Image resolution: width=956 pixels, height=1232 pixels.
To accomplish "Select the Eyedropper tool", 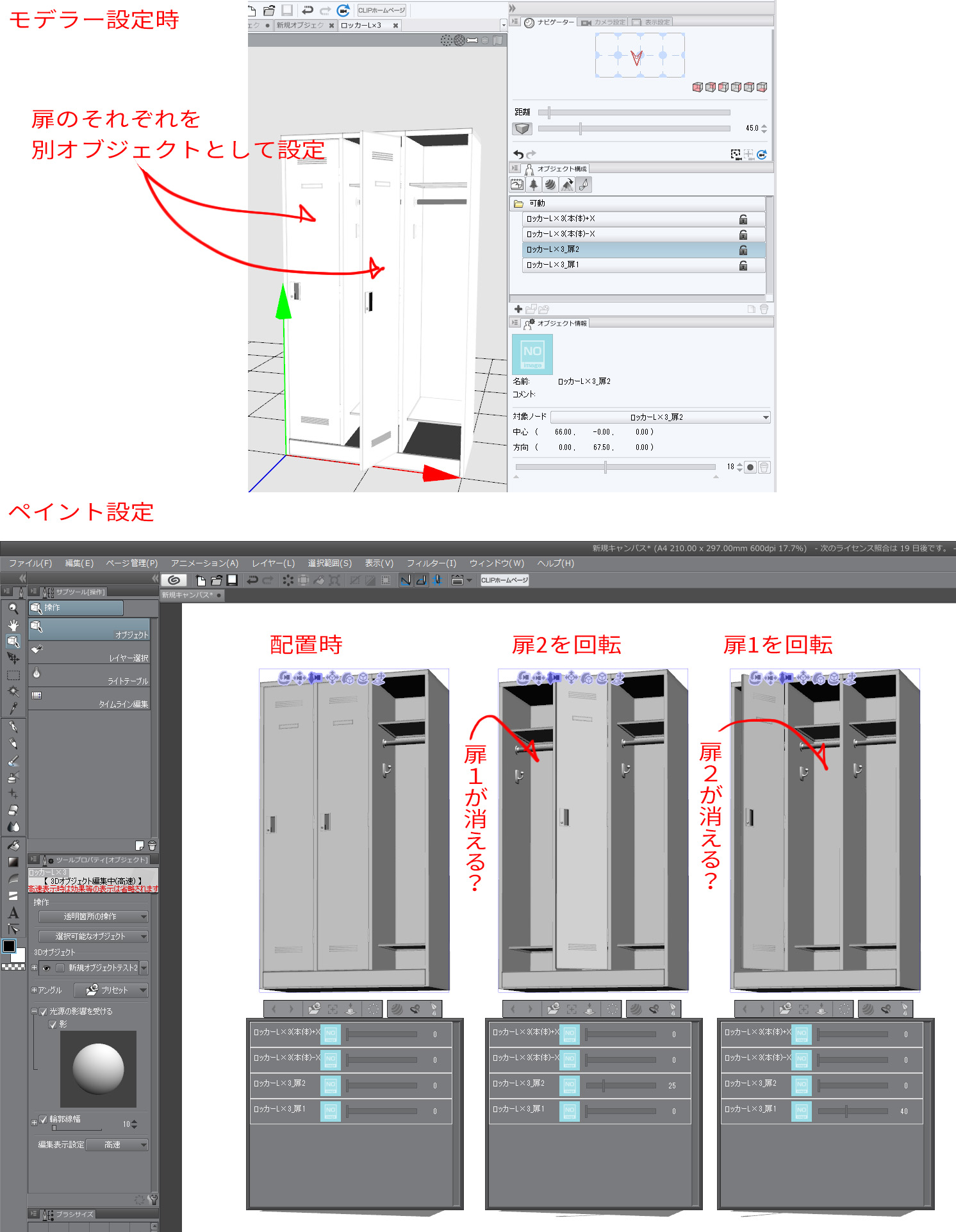I will click(13, 708).
